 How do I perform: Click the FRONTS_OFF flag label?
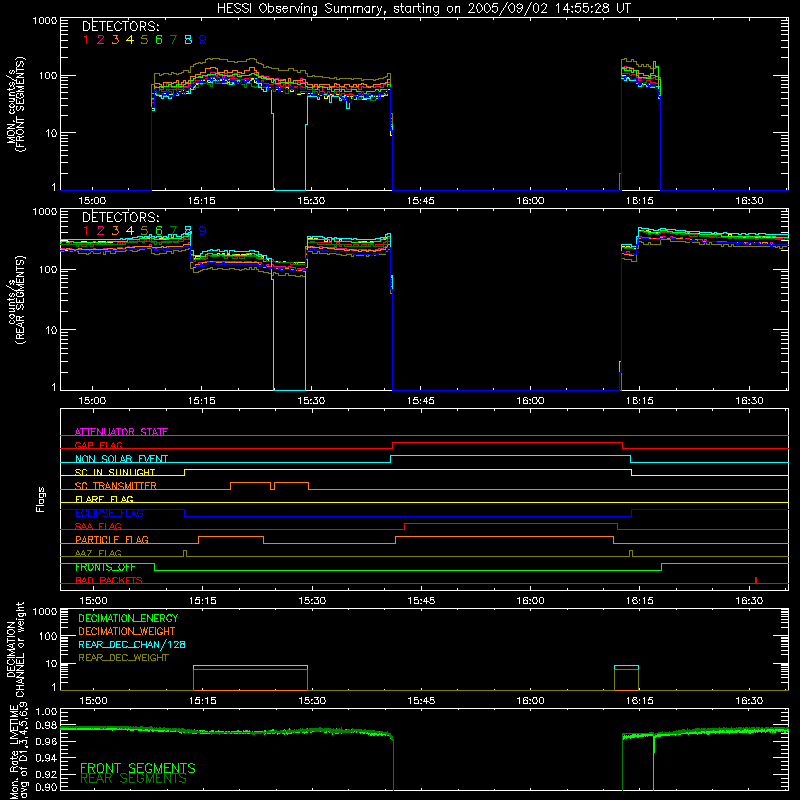(x=105, y=567)
